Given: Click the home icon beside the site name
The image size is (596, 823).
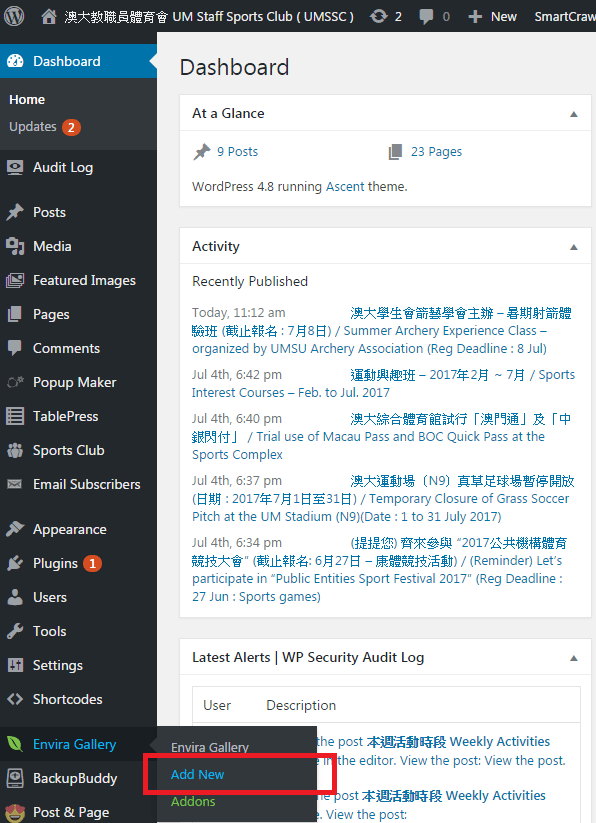Looking at the screenshot, I should click(x=49, y=17).
